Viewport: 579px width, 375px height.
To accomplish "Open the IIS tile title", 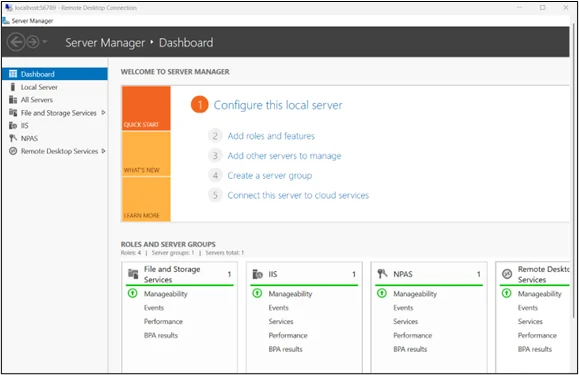I will pos(273,274).
